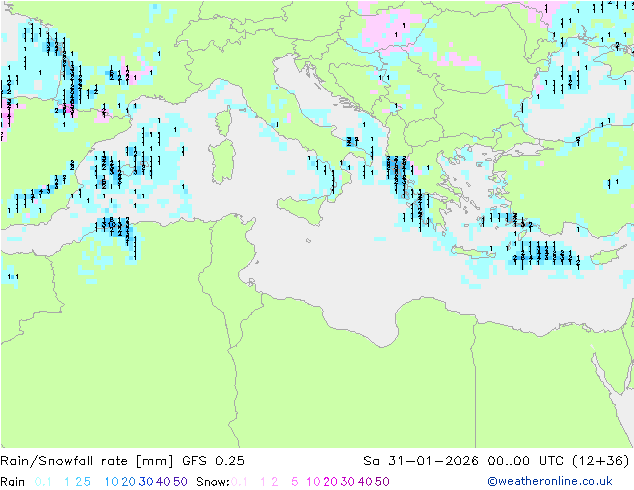Select the Rain 50 legend value
Image resolution: width=634 pixels, height=490 pixels.
[x=180, y=482]
